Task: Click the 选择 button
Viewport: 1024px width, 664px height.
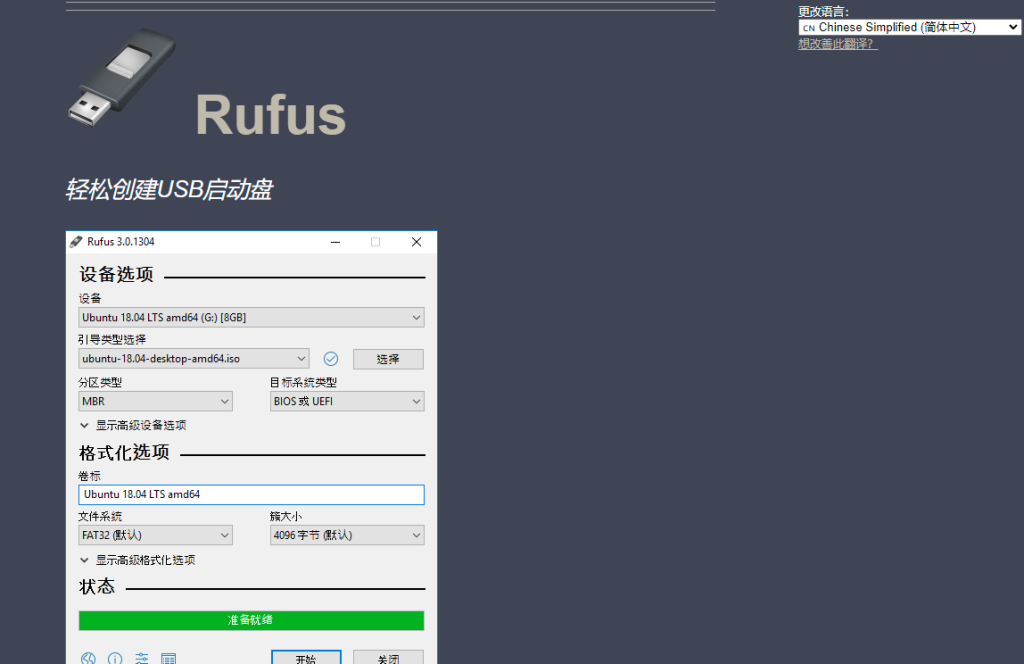Action: pos(388,359)
